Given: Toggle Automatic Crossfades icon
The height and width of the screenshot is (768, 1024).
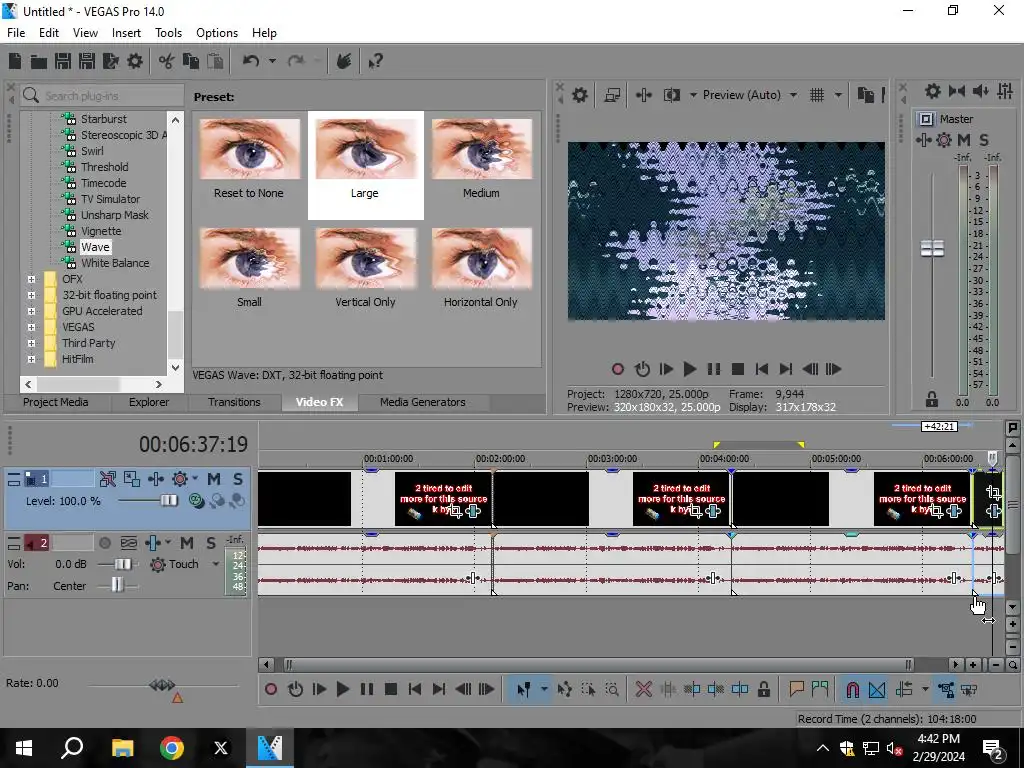Looking at the screenshot, I should point(877,690).
